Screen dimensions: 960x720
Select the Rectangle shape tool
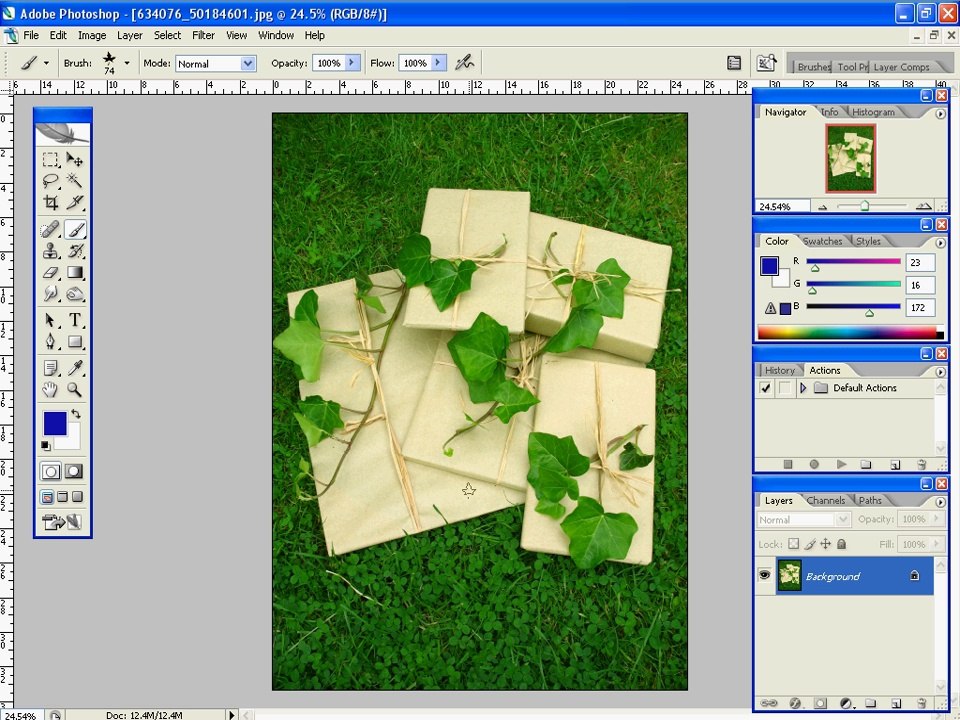75,342
